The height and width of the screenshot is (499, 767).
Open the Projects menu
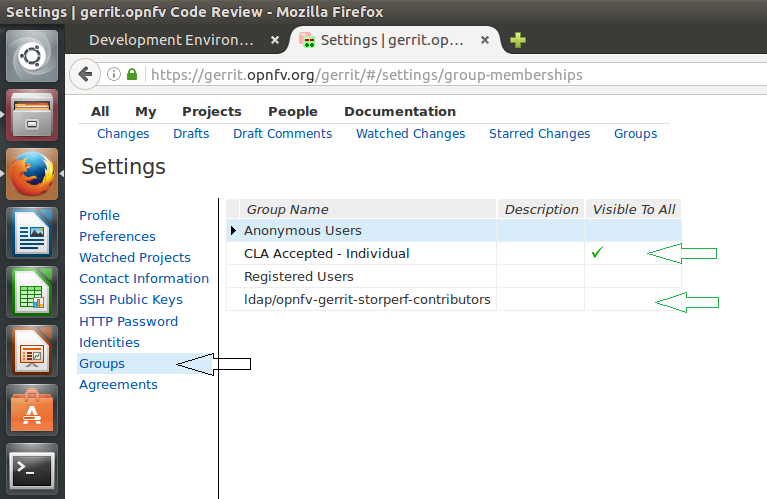[x=211, y=112]
